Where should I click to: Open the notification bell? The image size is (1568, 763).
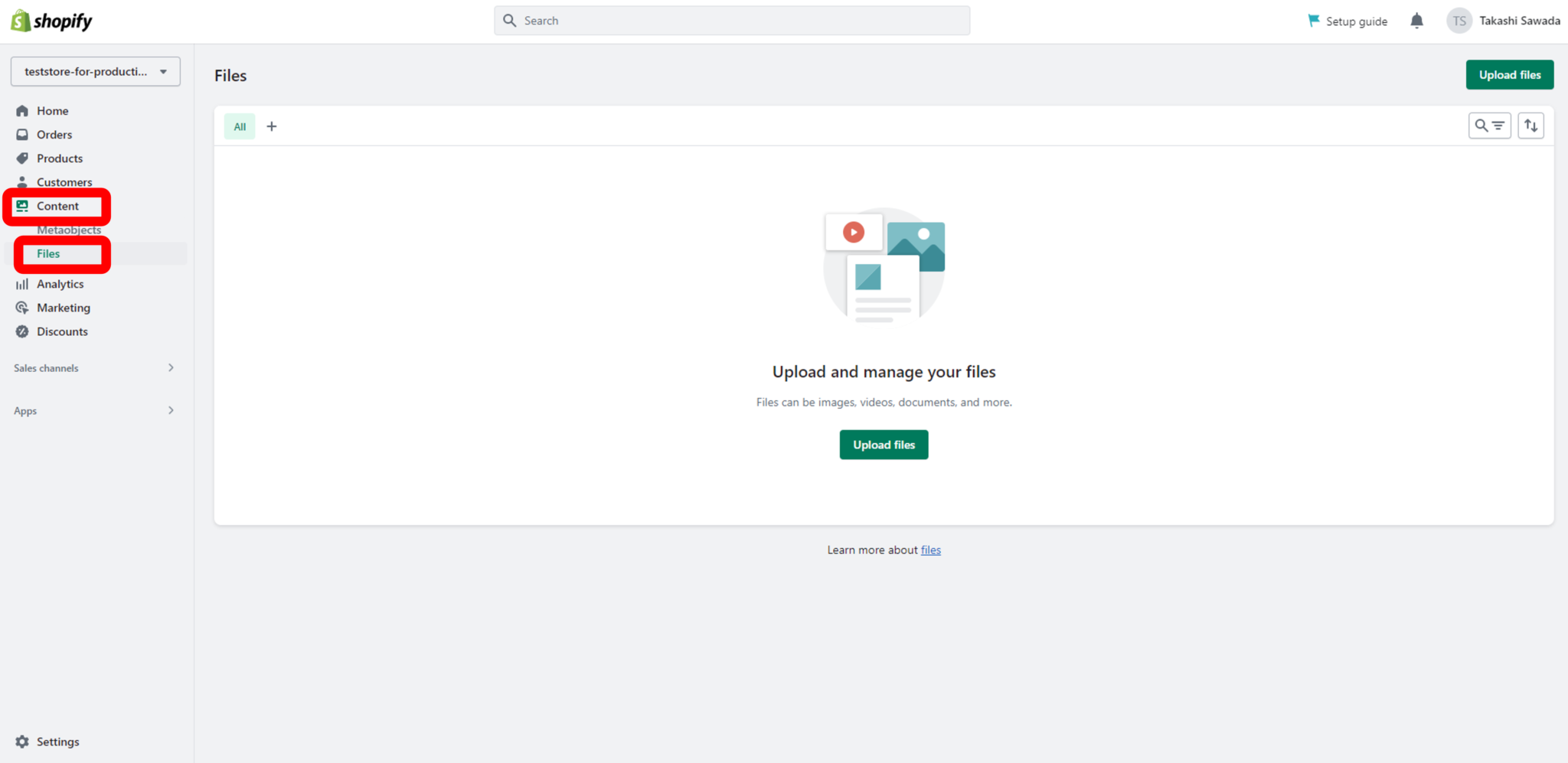[x=1416, y=21]
